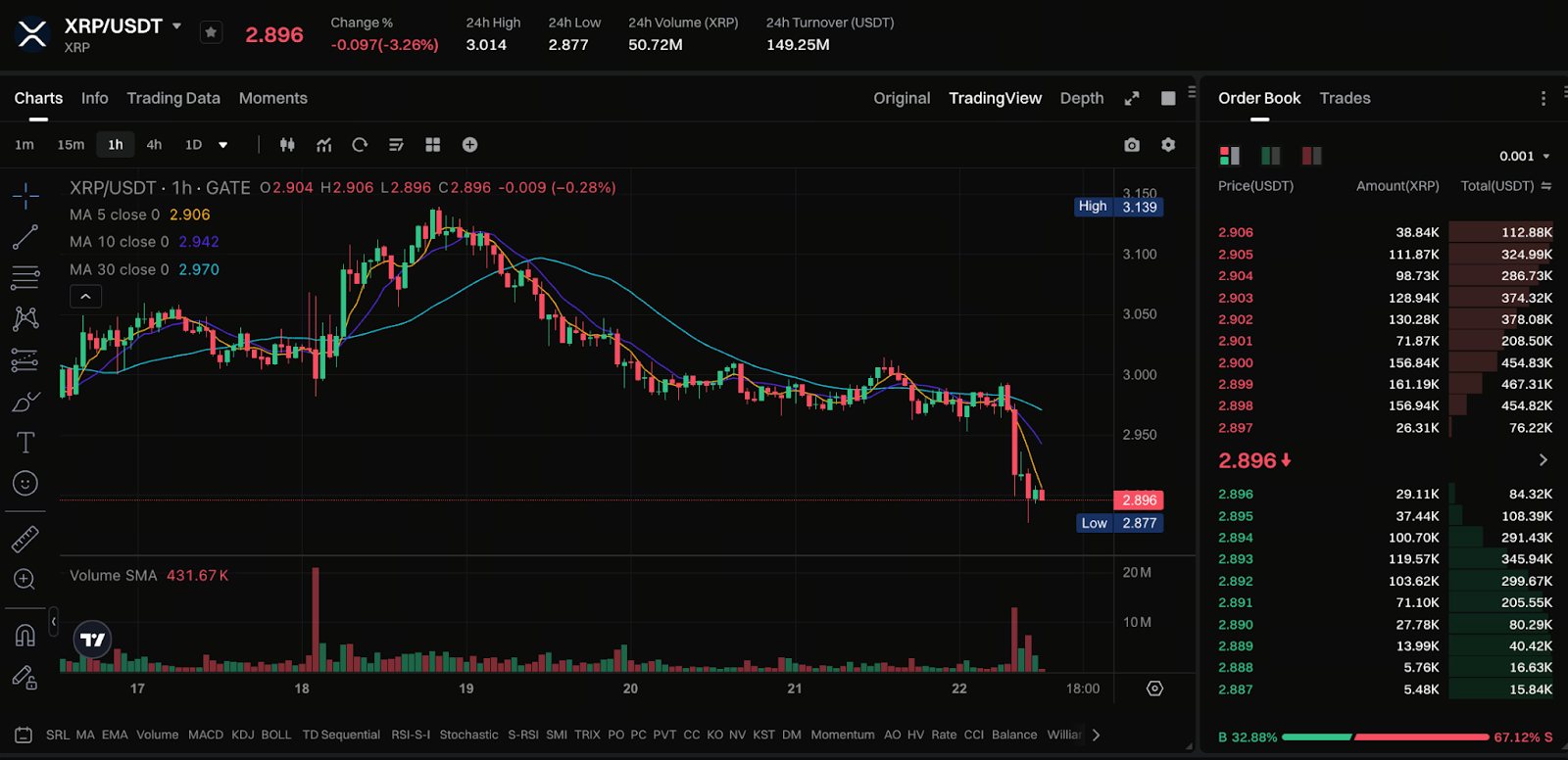The height and width of the screenshot is (760, 1568).
Task: Toggle lock all drawing tools
Action: point(25,678)
